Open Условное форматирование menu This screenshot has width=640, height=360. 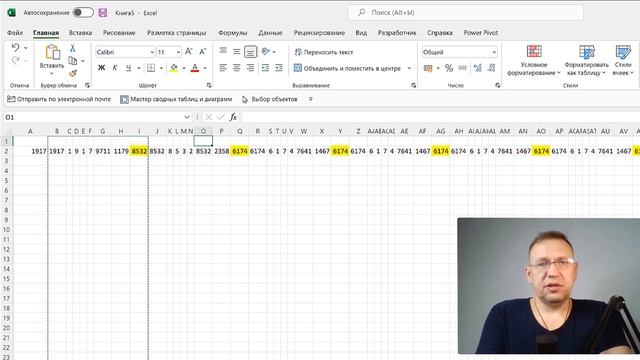tap(534, 60)
